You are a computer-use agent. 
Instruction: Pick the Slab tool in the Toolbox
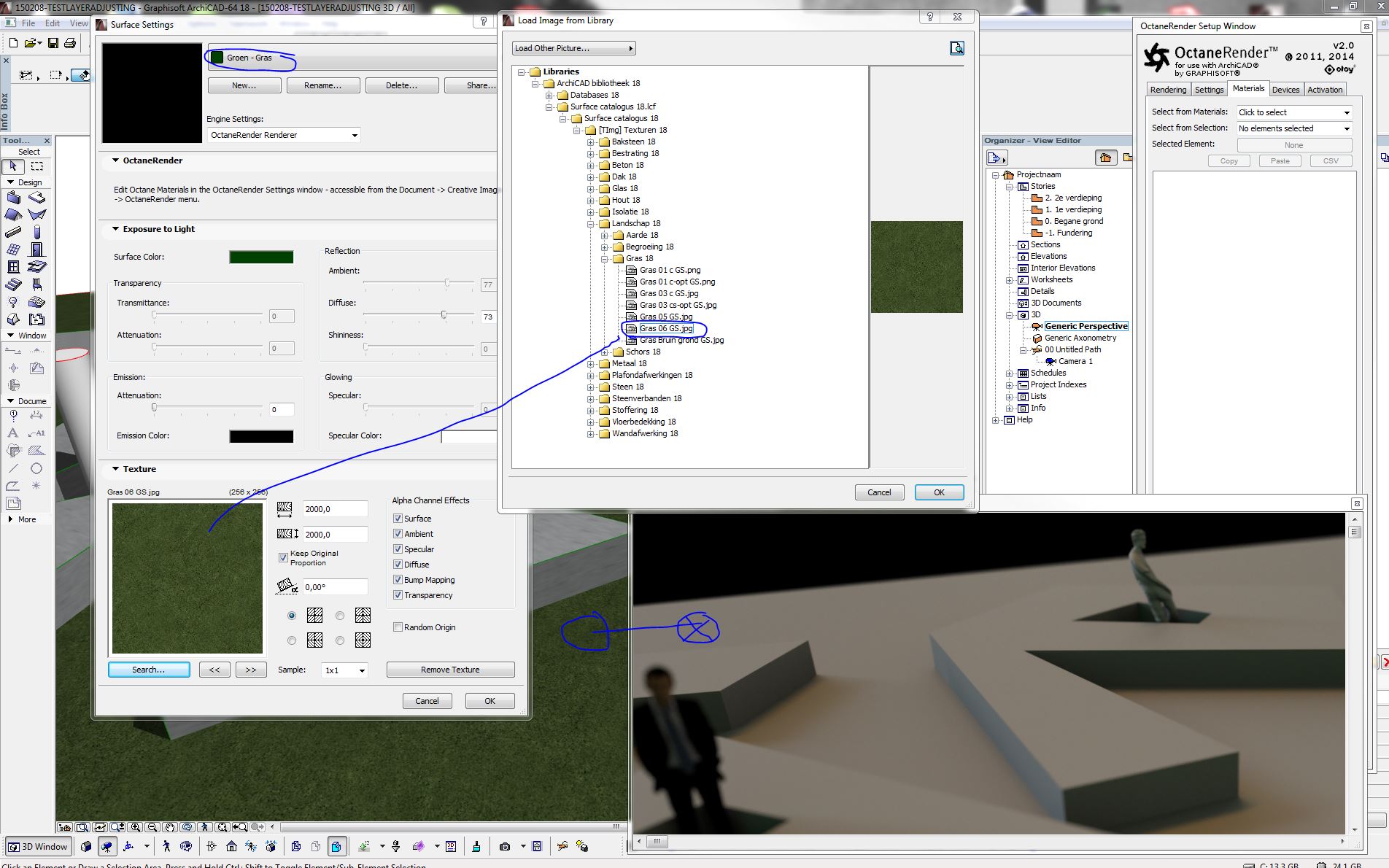pos(36,198)
